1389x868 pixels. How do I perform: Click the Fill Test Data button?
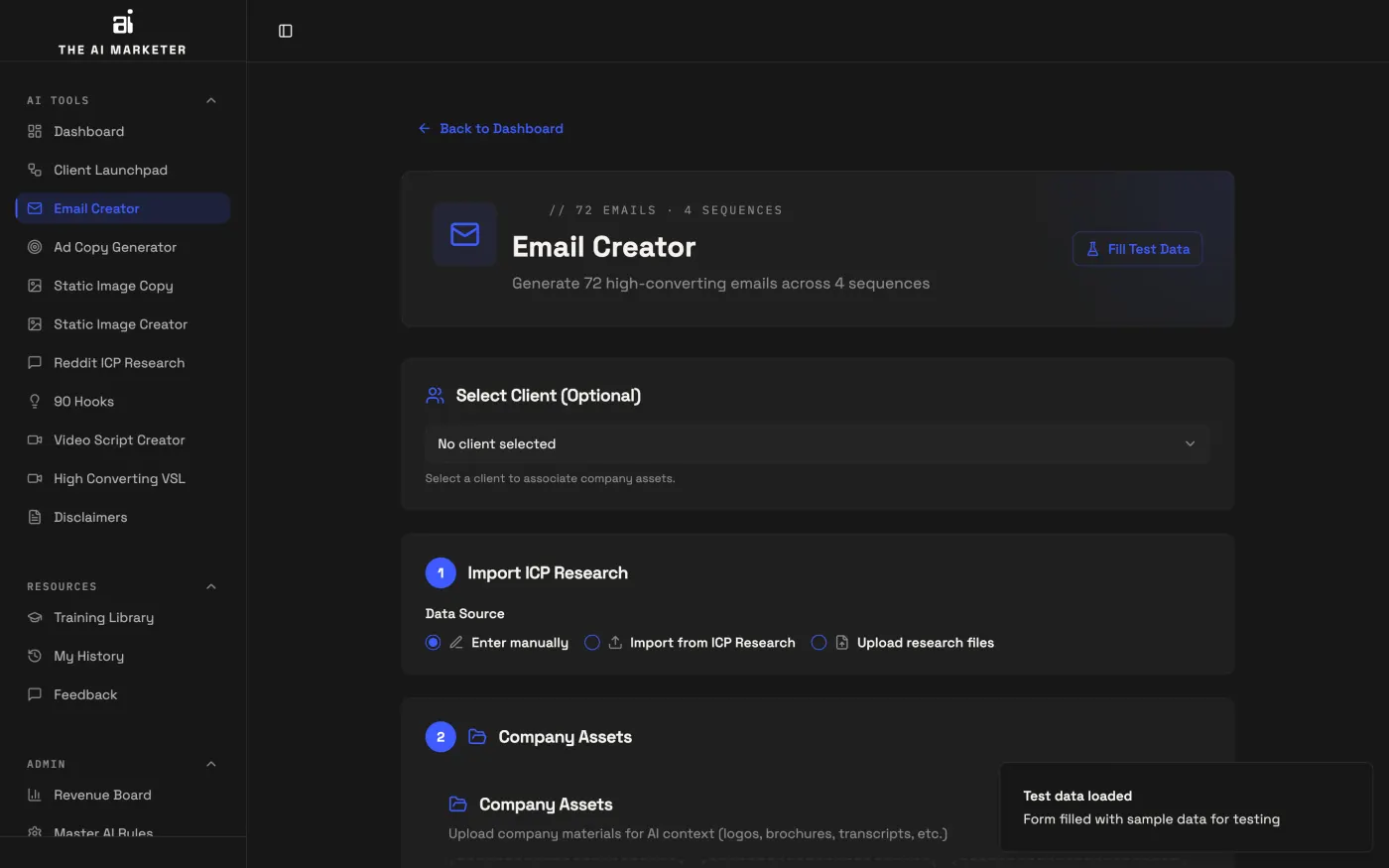pos(1138,249)
